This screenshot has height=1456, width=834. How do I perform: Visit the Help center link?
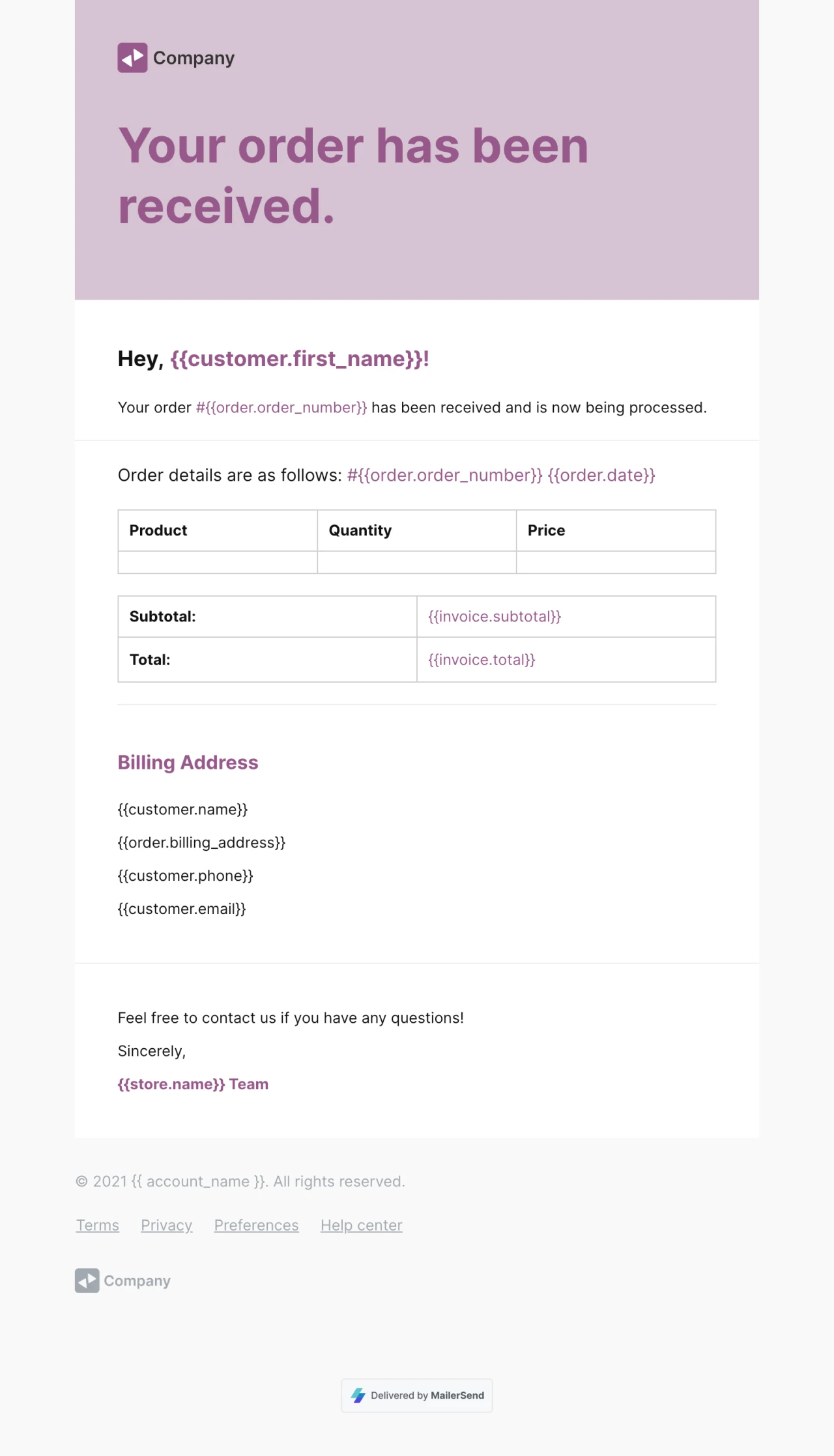[x=361, y=1225]
